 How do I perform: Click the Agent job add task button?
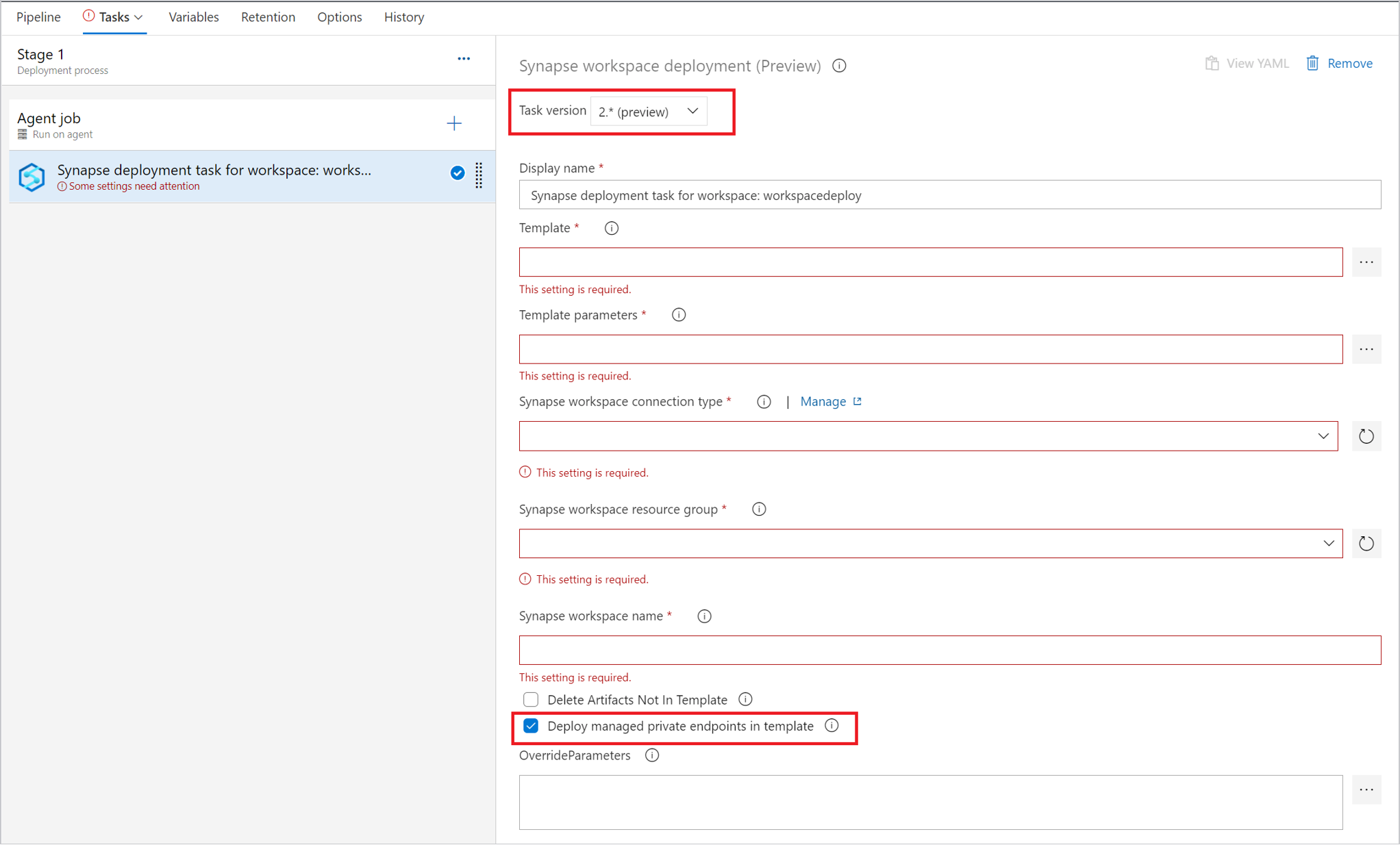coord(454,123)
